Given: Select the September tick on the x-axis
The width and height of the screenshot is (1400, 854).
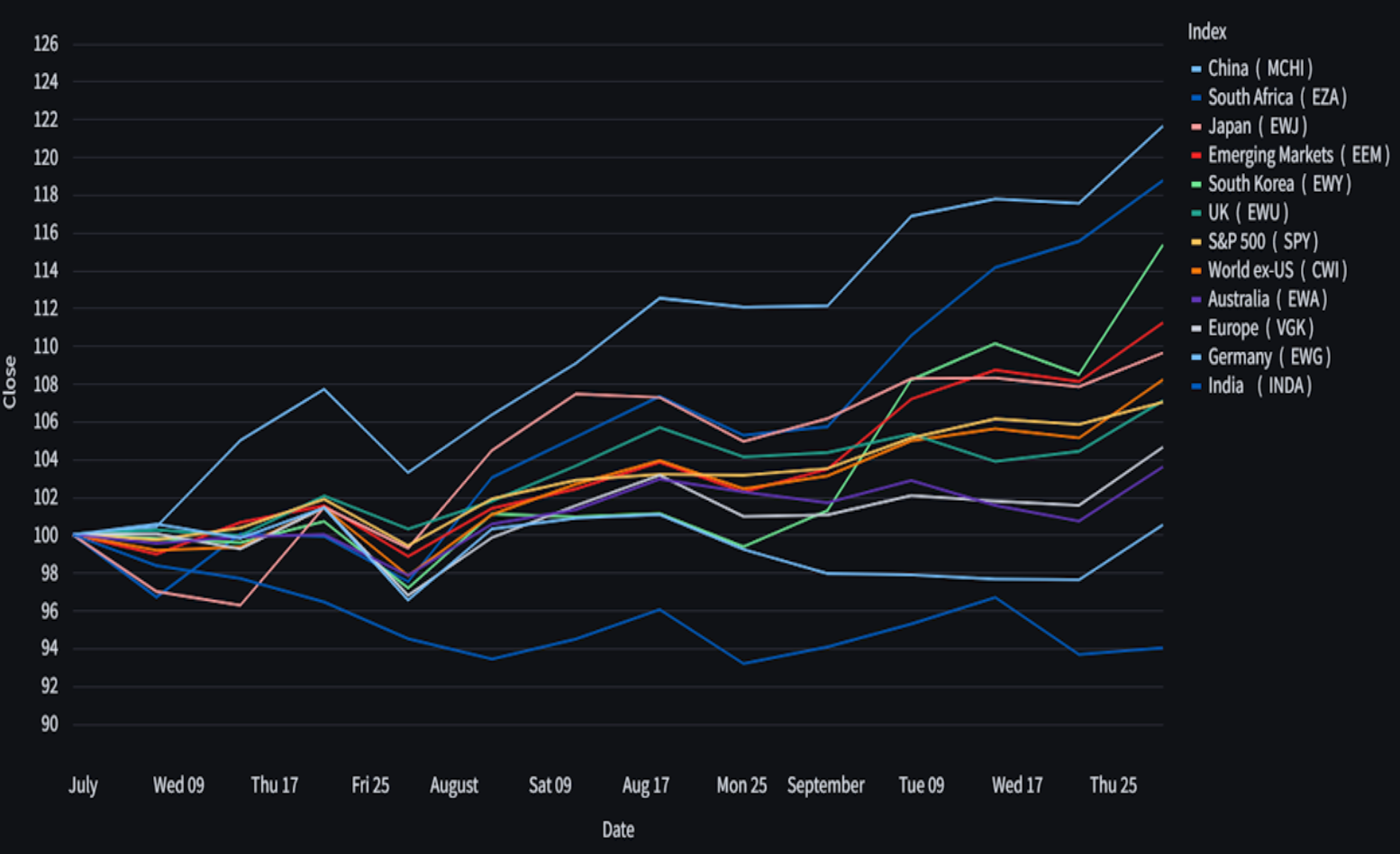Looking at the screenshot, I should [x=825, y=786].
